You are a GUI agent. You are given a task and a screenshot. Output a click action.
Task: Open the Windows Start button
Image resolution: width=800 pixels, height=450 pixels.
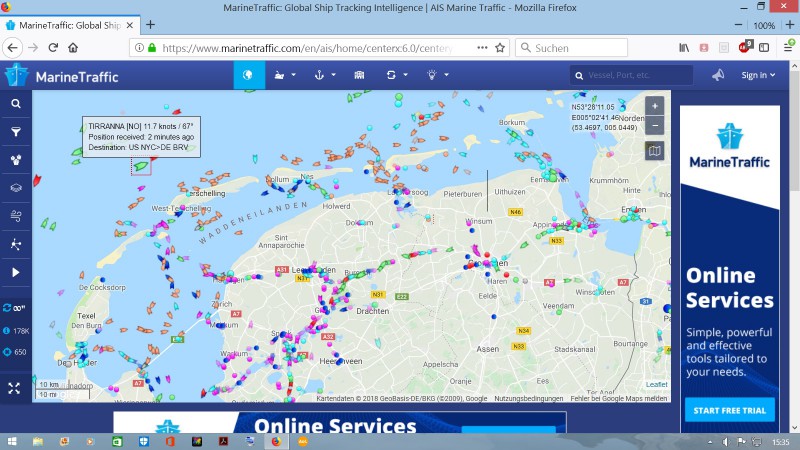coord(12,442)
